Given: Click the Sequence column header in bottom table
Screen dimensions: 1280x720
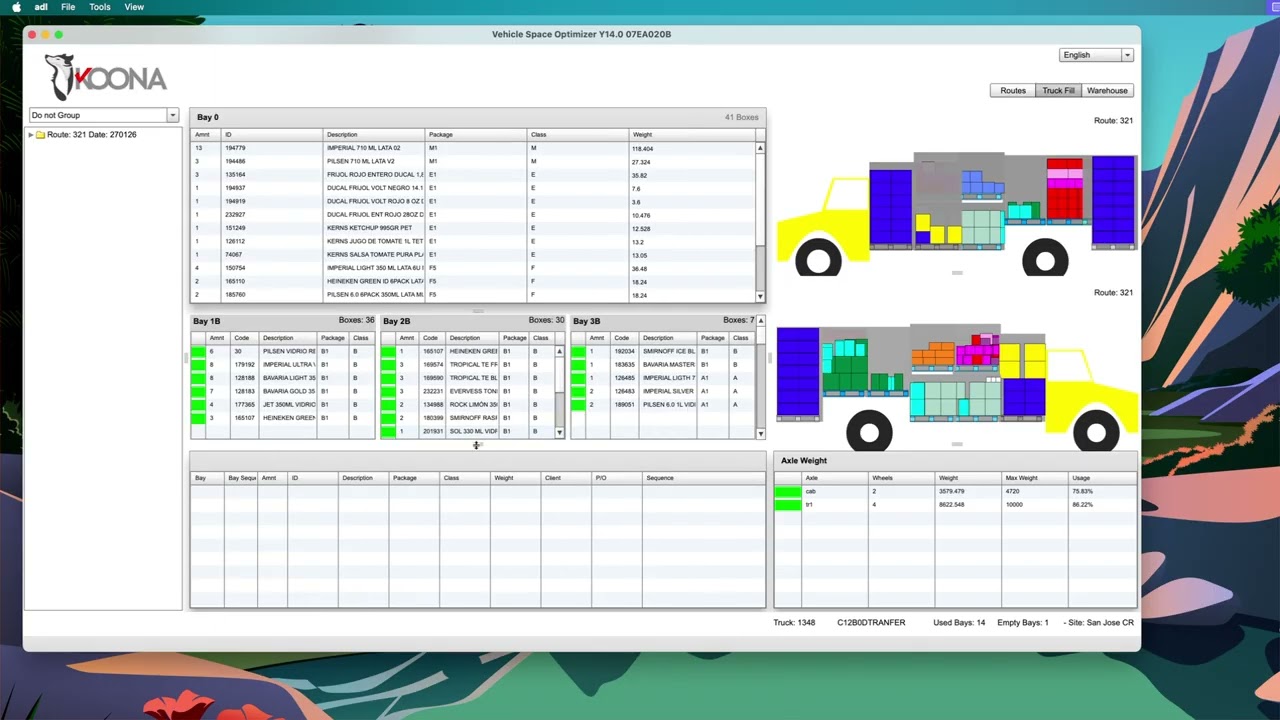Looking at the screenshot, I should [704, 478].
